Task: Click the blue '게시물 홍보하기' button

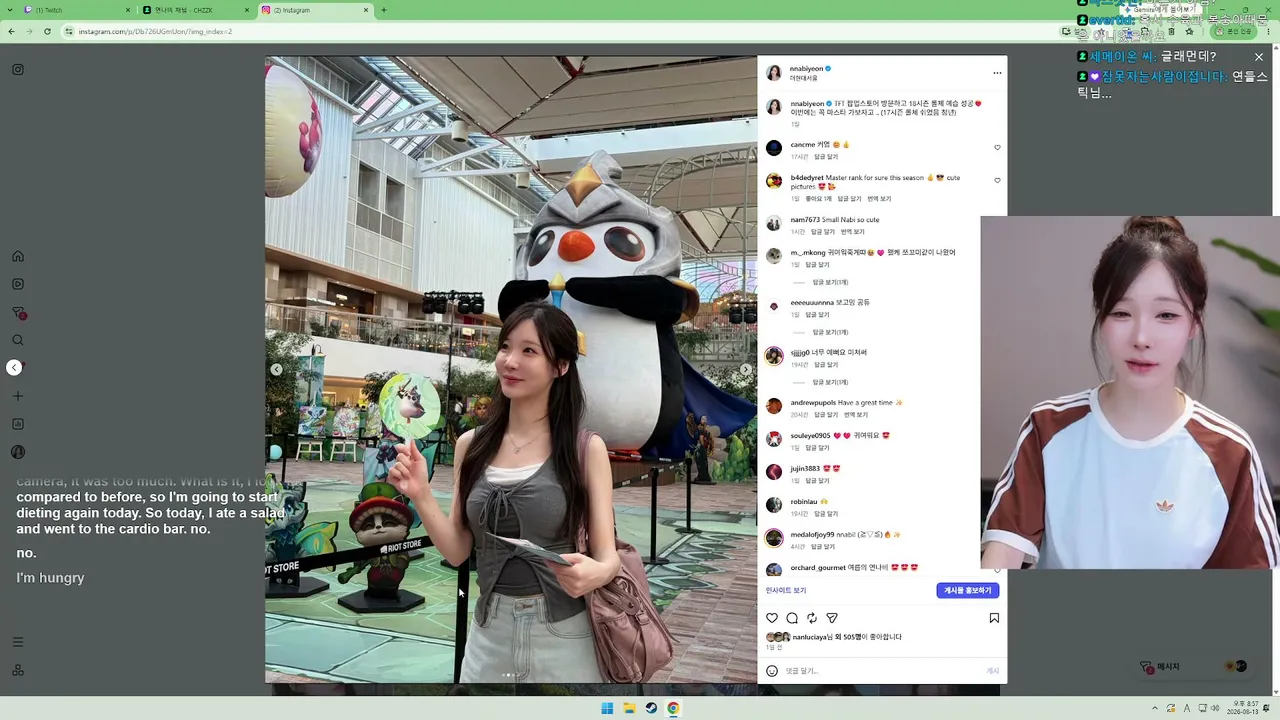Action: [968, 590]
